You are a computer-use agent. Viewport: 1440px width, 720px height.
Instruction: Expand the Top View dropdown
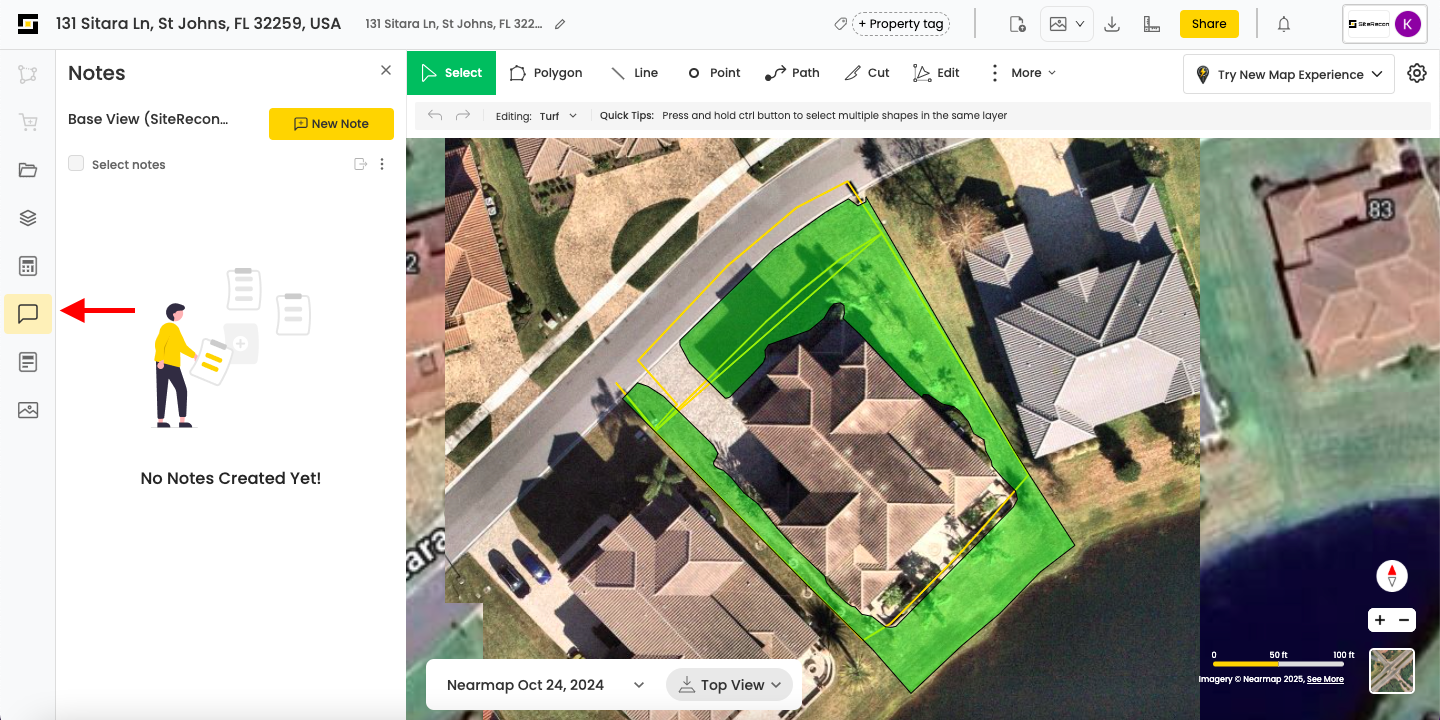click(729, 685)
